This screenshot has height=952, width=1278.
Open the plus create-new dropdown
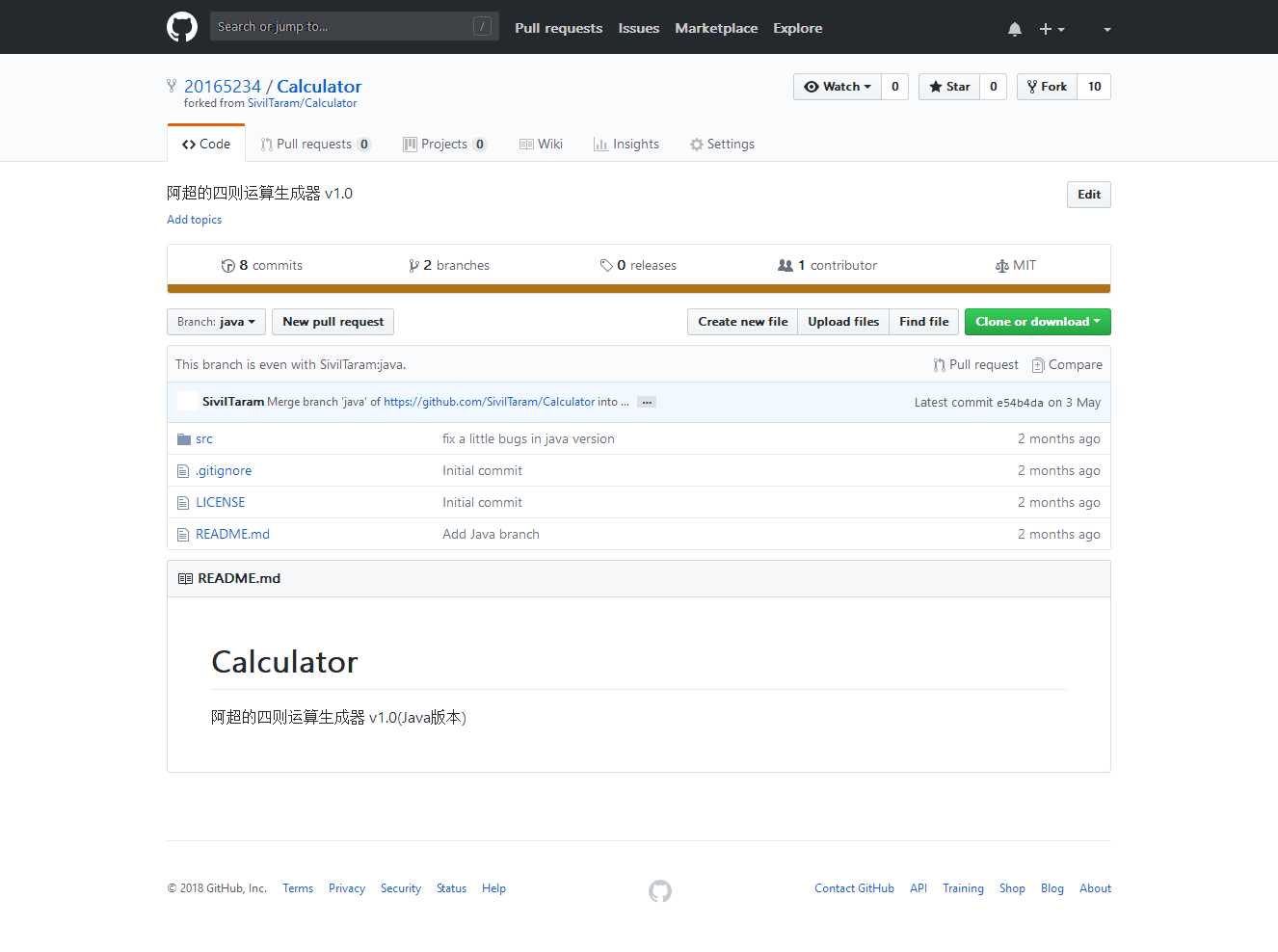coord(1052,29)
